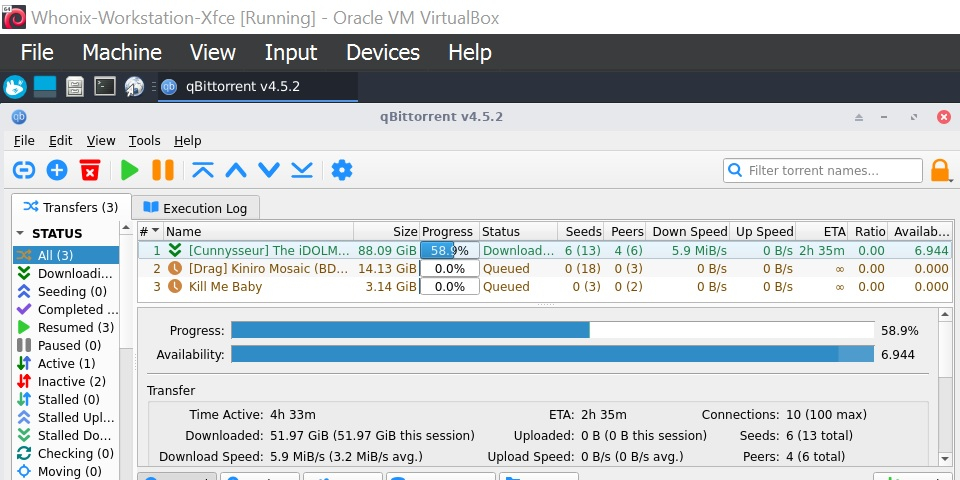
Task: Open the qBittorrent View menu
Action: point(101,141)
